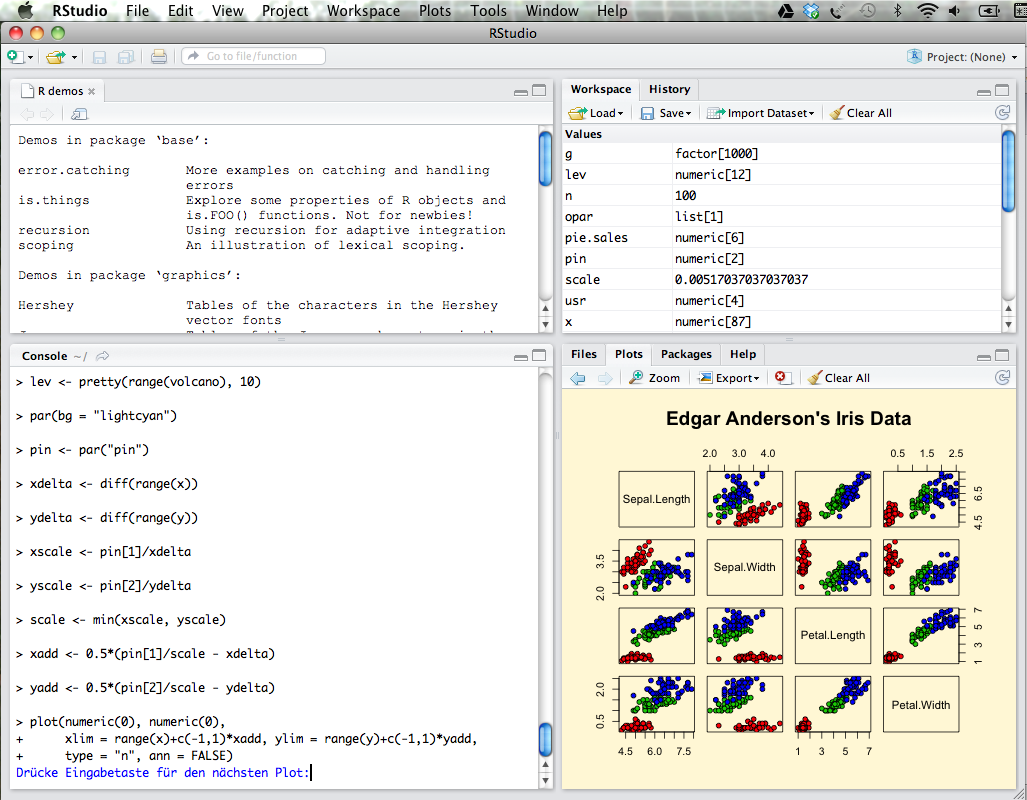This screenshot has height=800, width=1027.
Task: Switch to the History tab
Action: 669,89
